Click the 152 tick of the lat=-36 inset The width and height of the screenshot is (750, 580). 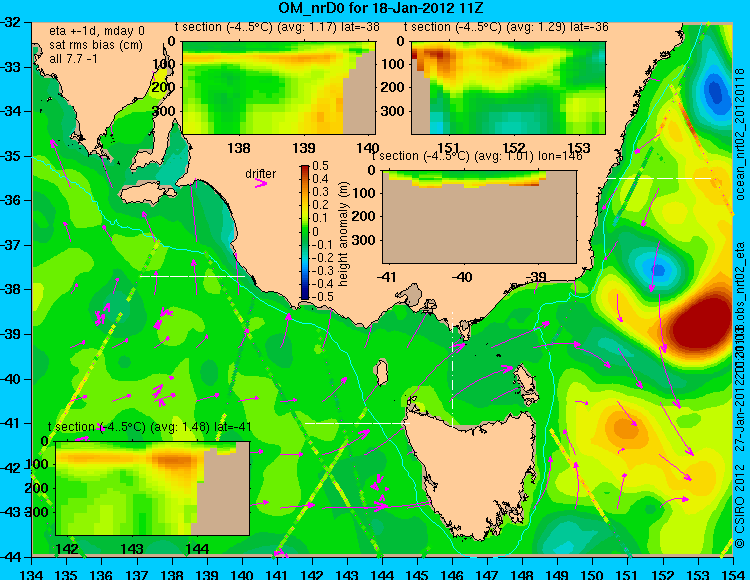(514, 148)
